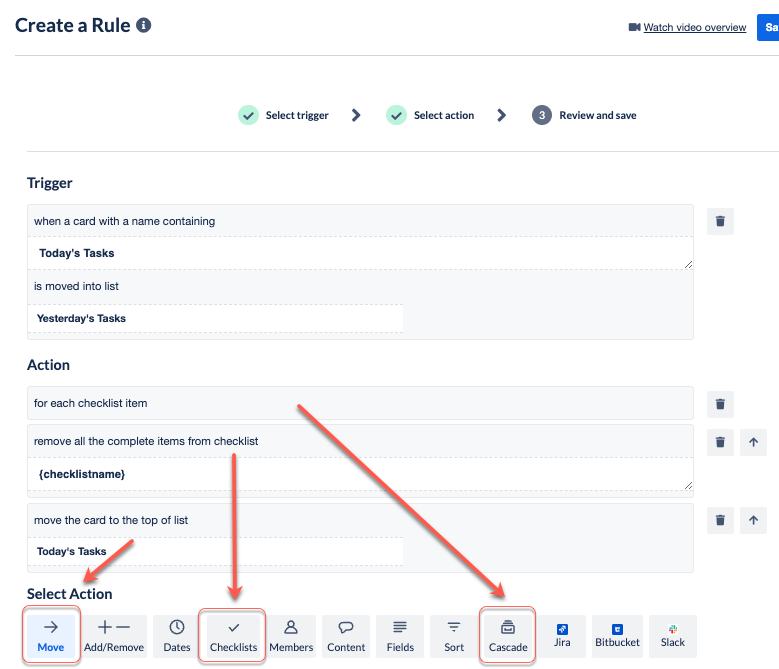The width and height of the screenshot is (779, 669).
Task: Click the 'when a card with a name containing' text
Action: click(124, 221)
